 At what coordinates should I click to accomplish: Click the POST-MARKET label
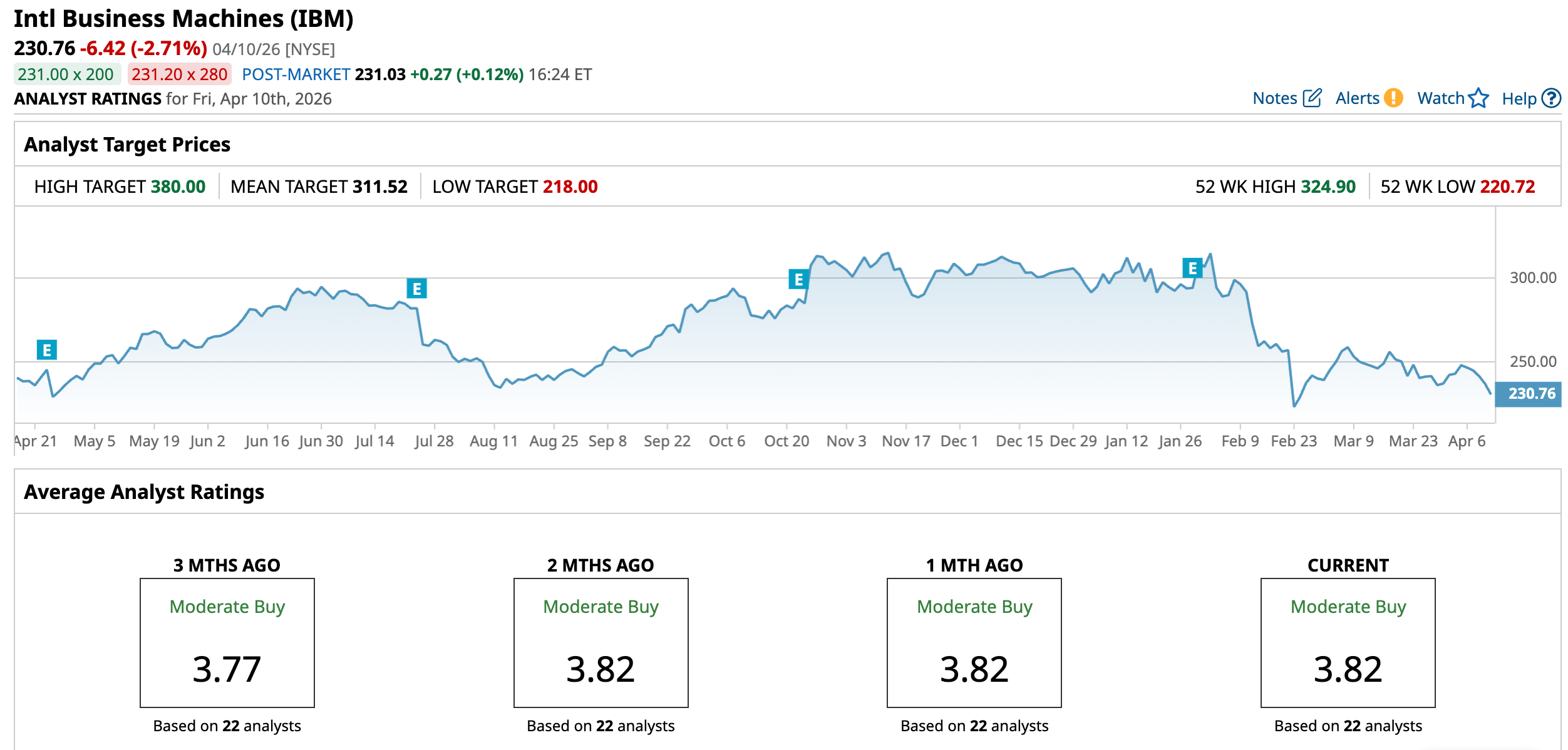296,74
